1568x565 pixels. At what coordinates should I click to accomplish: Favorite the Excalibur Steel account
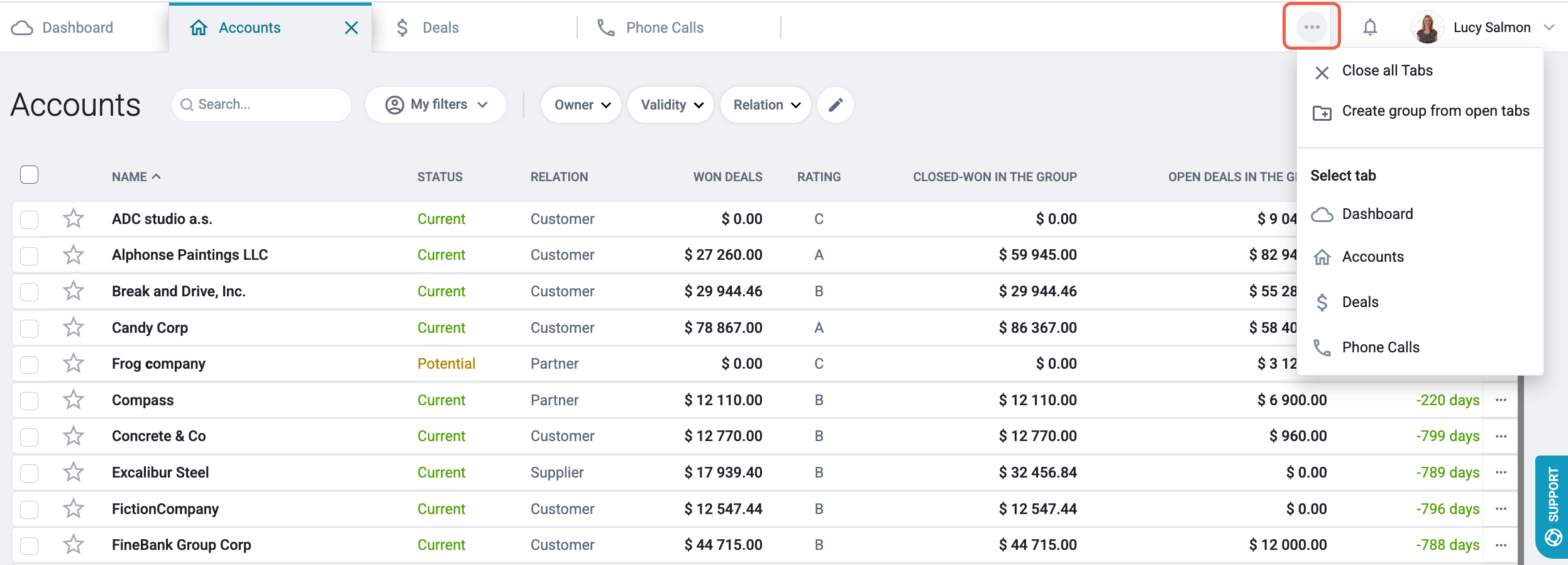(74, 472)
